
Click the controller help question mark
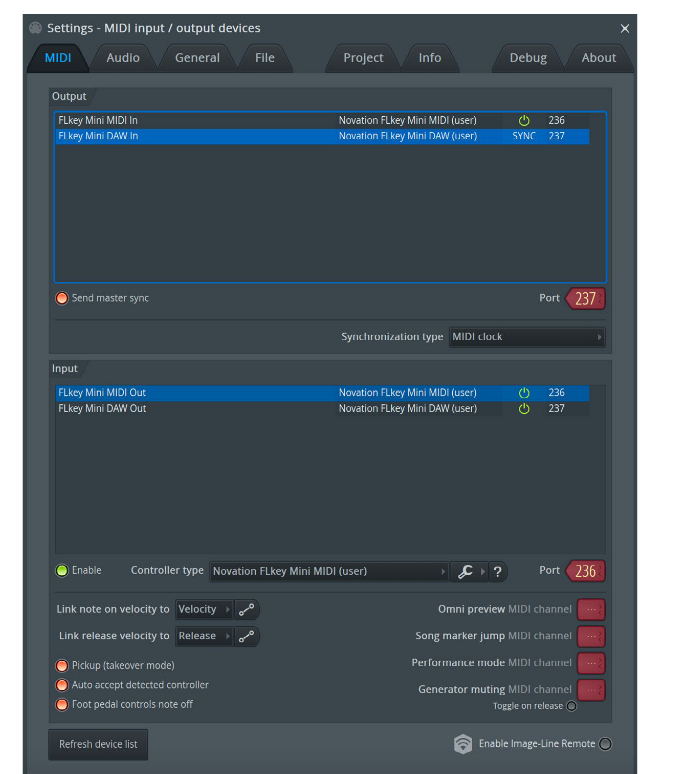pos(497,572)
